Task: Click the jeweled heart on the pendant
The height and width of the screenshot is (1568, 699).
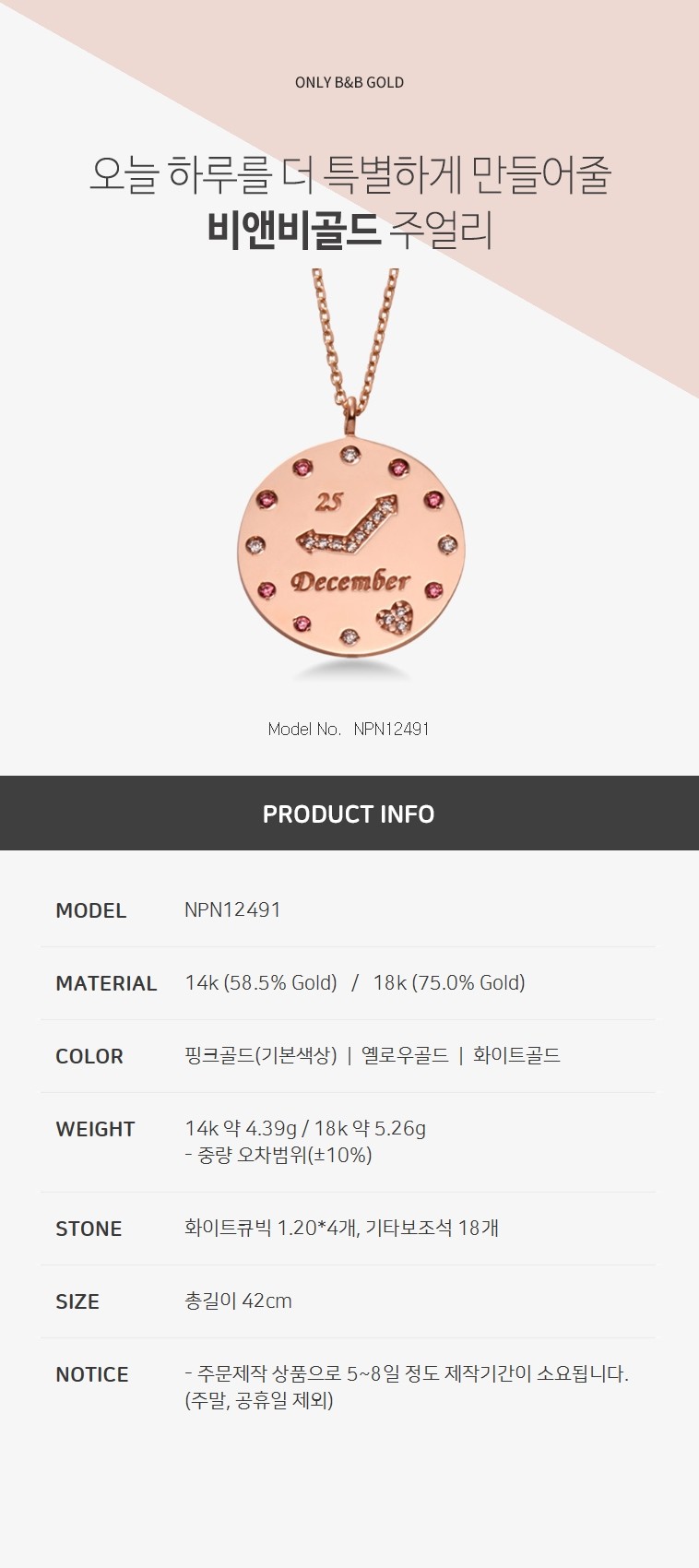Action: coord(397,617)
